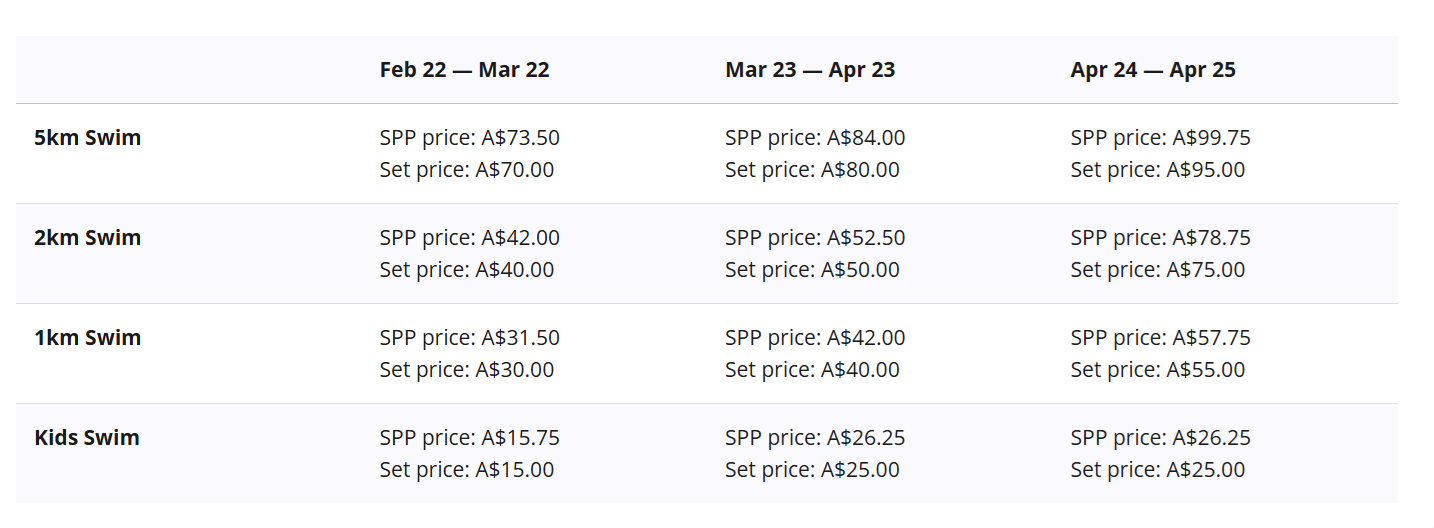This screenshot has height=528, width=1434.
Task: Click the 2km Swim row label
Action: point(88,238)
